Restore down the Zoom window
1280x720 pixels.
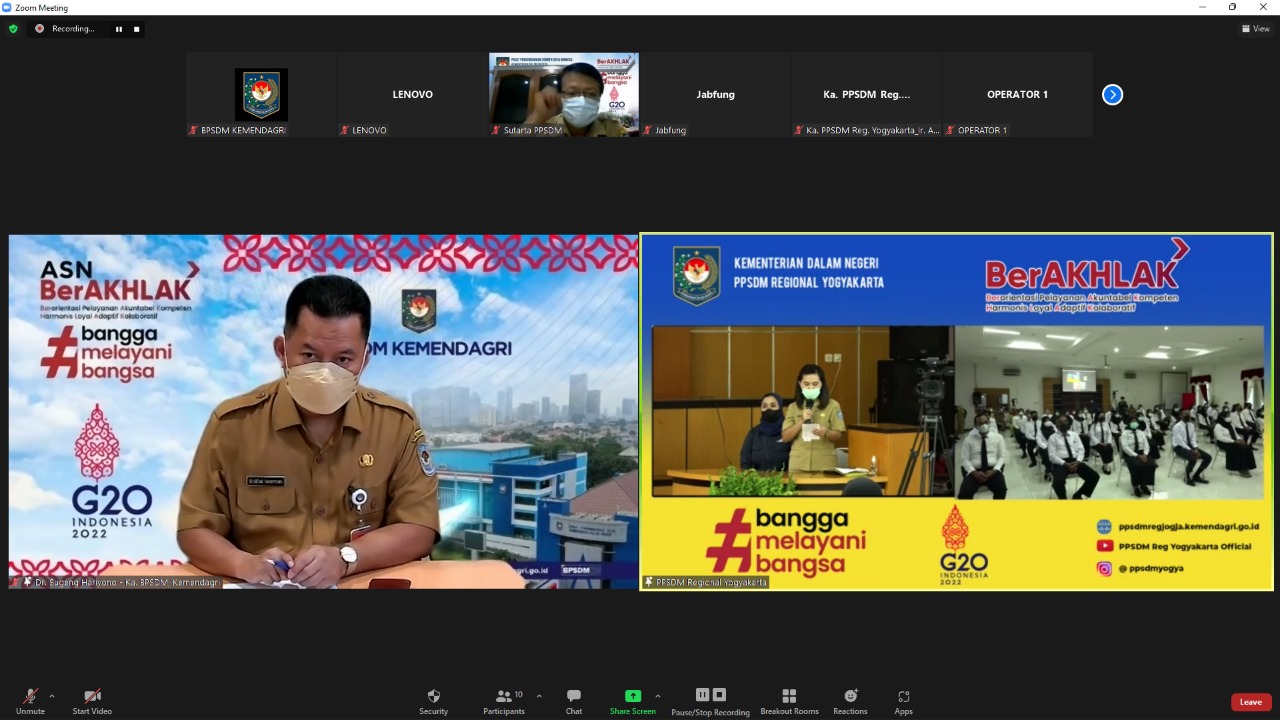click(x=1232, y=7)
